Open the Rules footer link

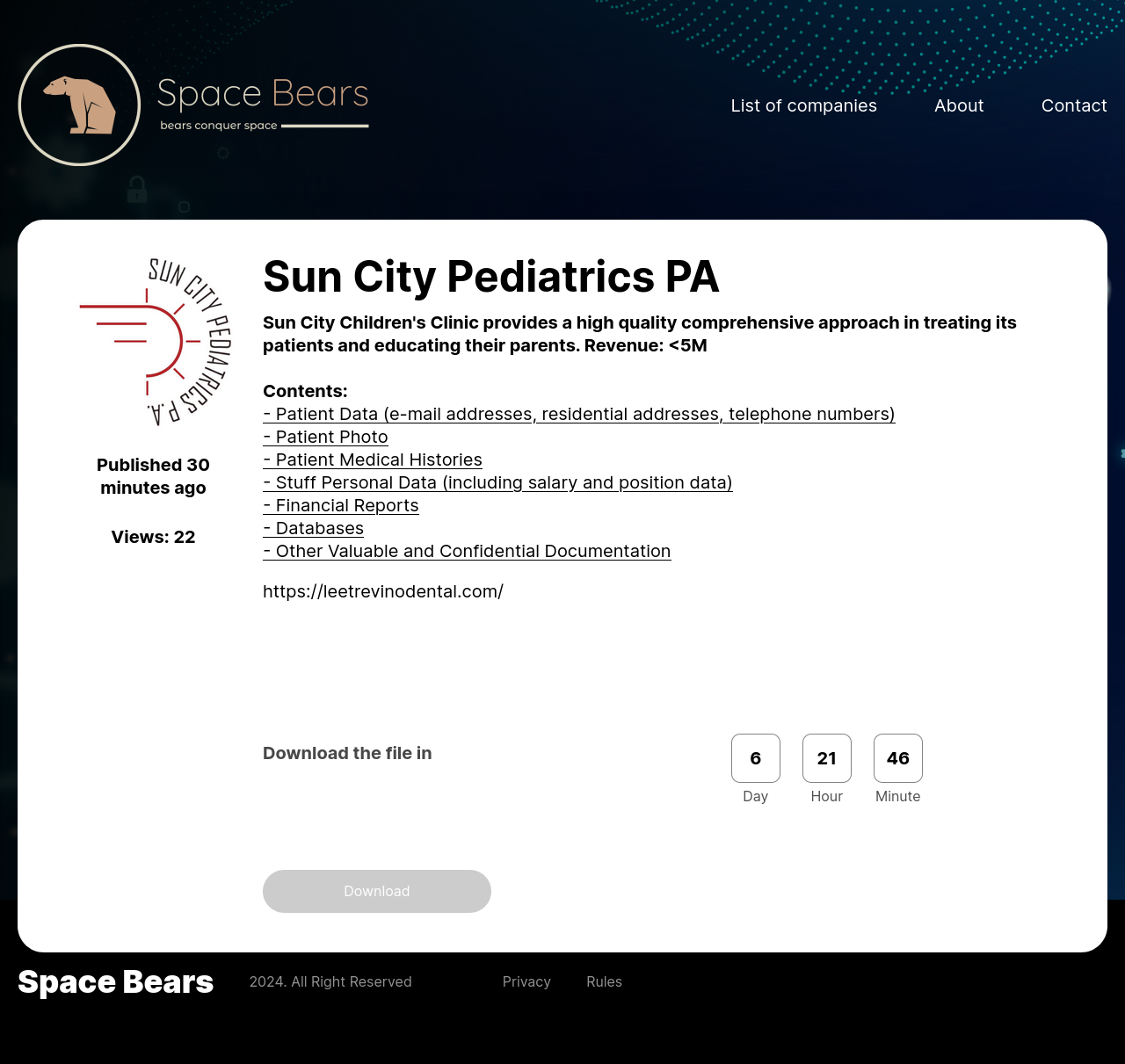(604, 981)
